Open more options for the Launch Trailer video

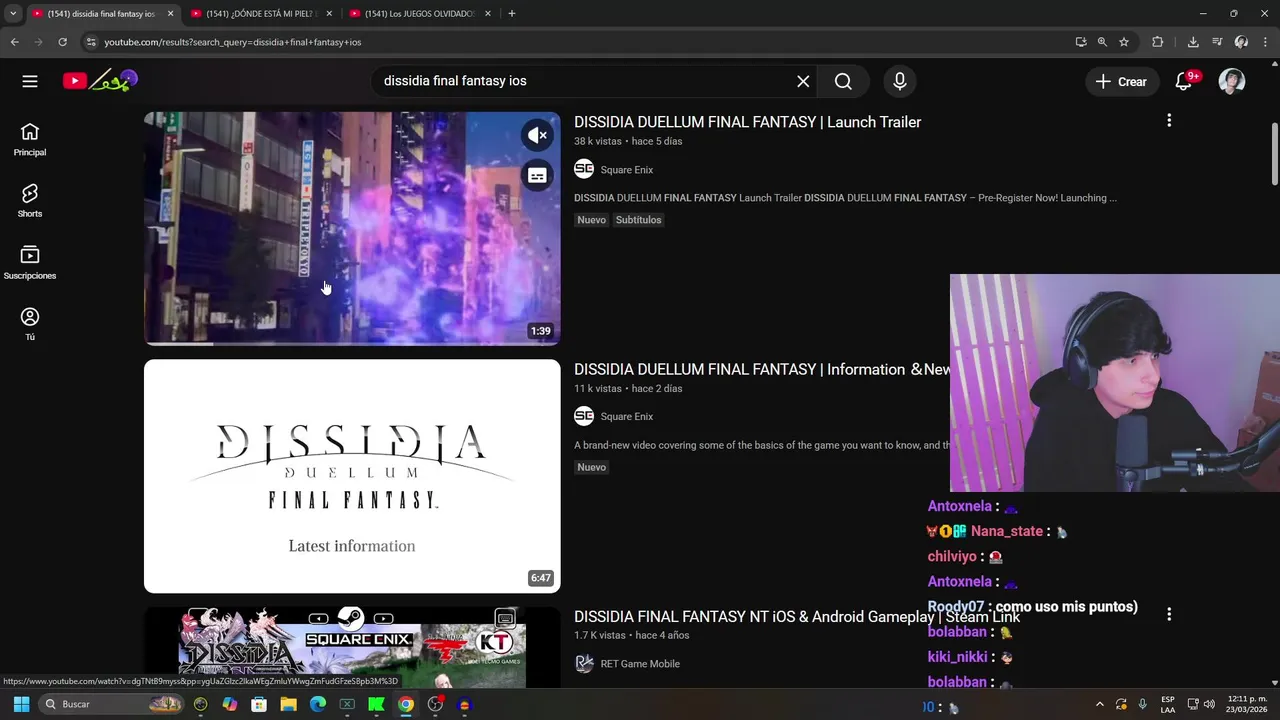tap(1169, 121)
